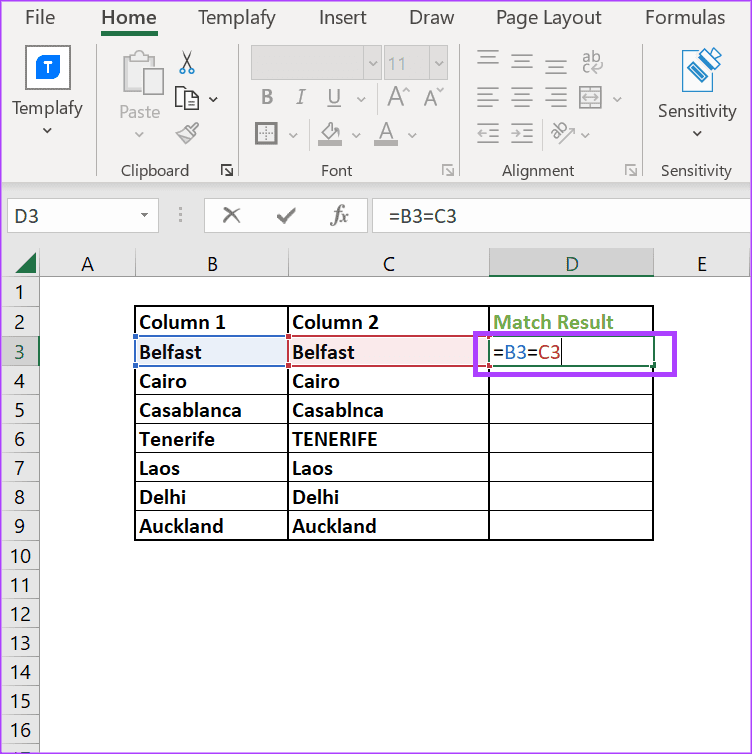The image size is (752, 754).
Task: Toggle Italic formatting
Action: pyautogui.click(x=301, y=98)
